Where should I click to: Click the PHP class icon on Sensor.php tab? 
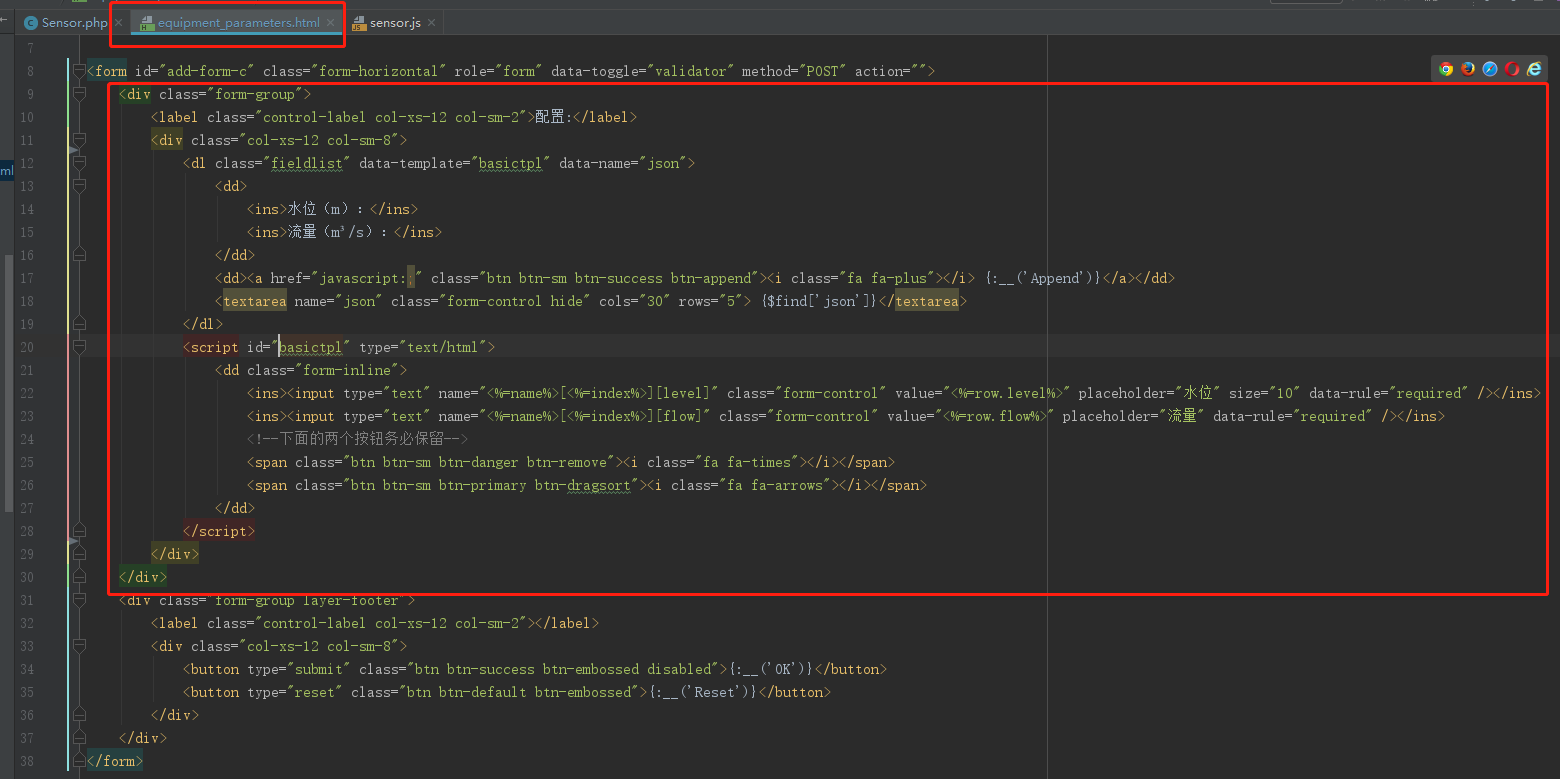(31, 22)
